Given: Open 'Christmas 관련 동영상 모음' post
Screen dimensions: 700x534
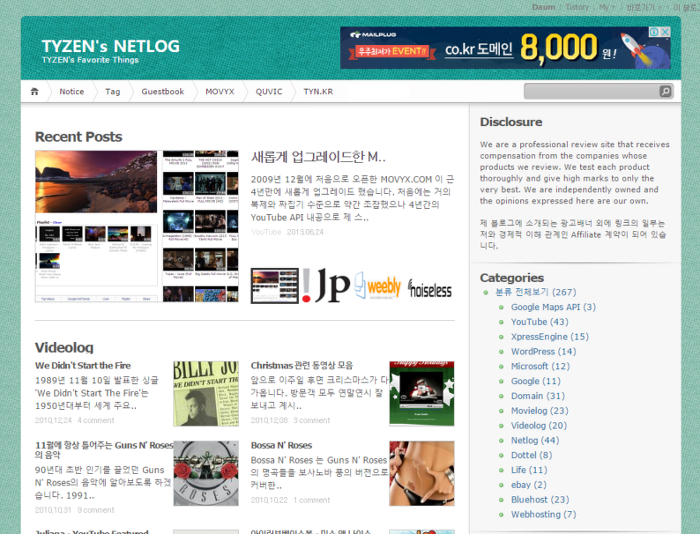Looking at the screenshot, I should tap(302, 365).
